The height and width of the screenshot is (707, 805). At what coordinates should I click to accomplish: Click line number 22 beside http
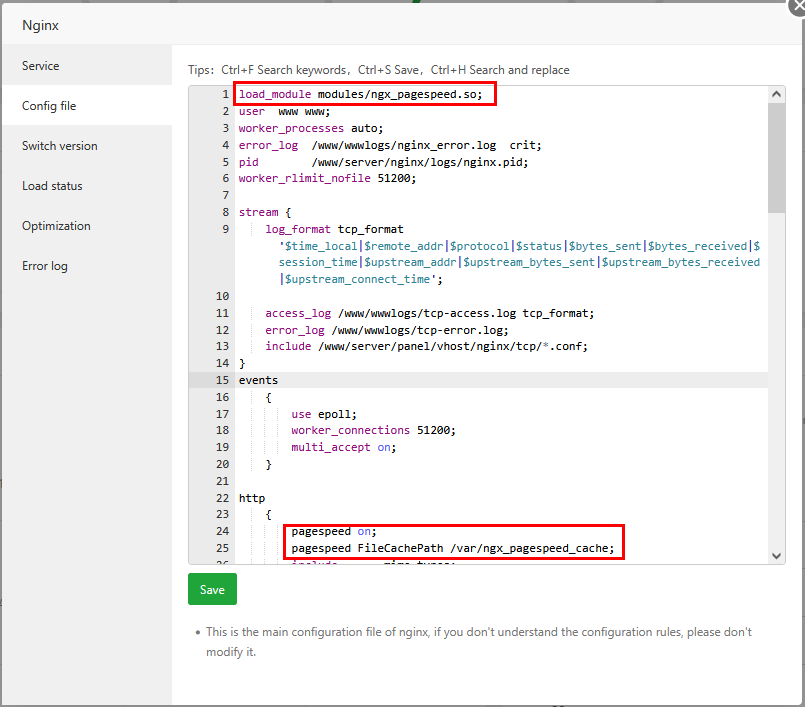tap(222, 498)
